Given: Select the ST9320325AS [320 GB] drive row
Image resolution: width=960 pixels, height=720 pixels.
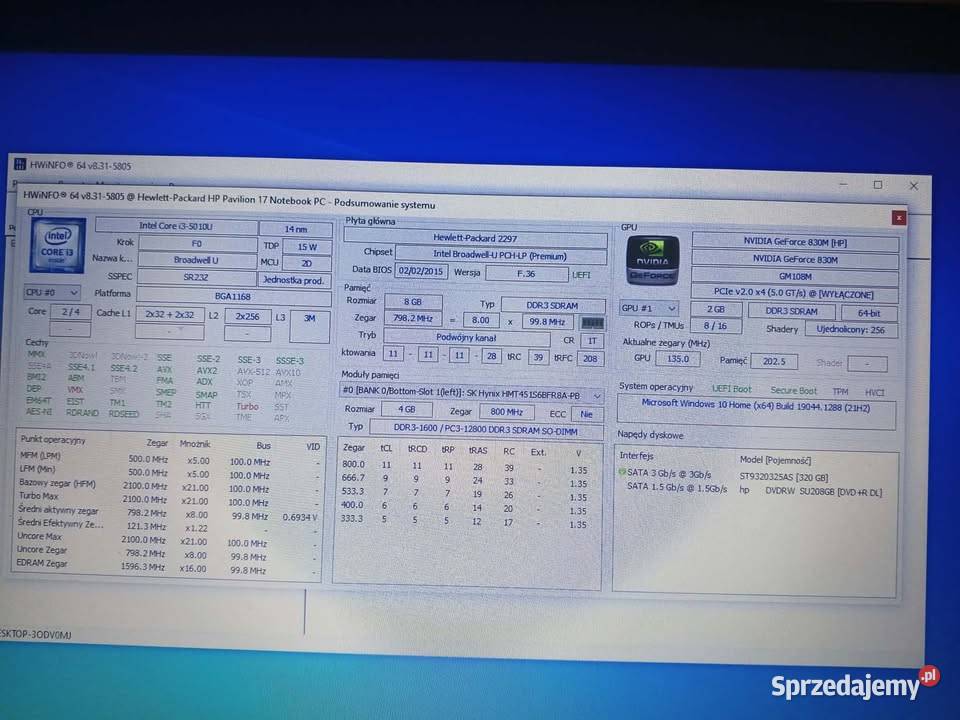Looking at the screenshot, I should pos(757,476).
